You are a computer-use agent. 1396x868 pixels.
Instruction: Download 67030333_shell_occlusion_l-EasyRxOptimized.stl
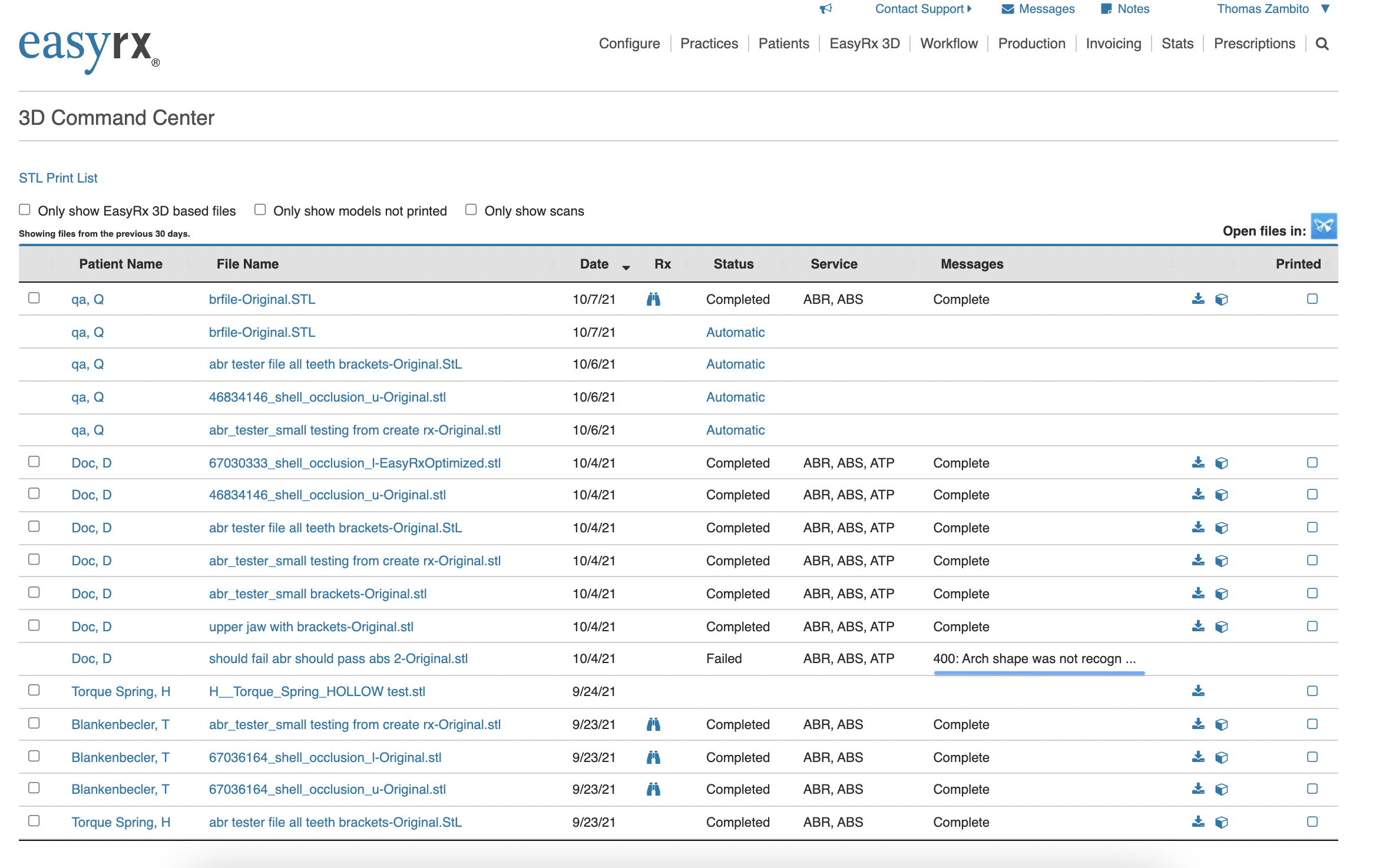(x=1198, y=463)
